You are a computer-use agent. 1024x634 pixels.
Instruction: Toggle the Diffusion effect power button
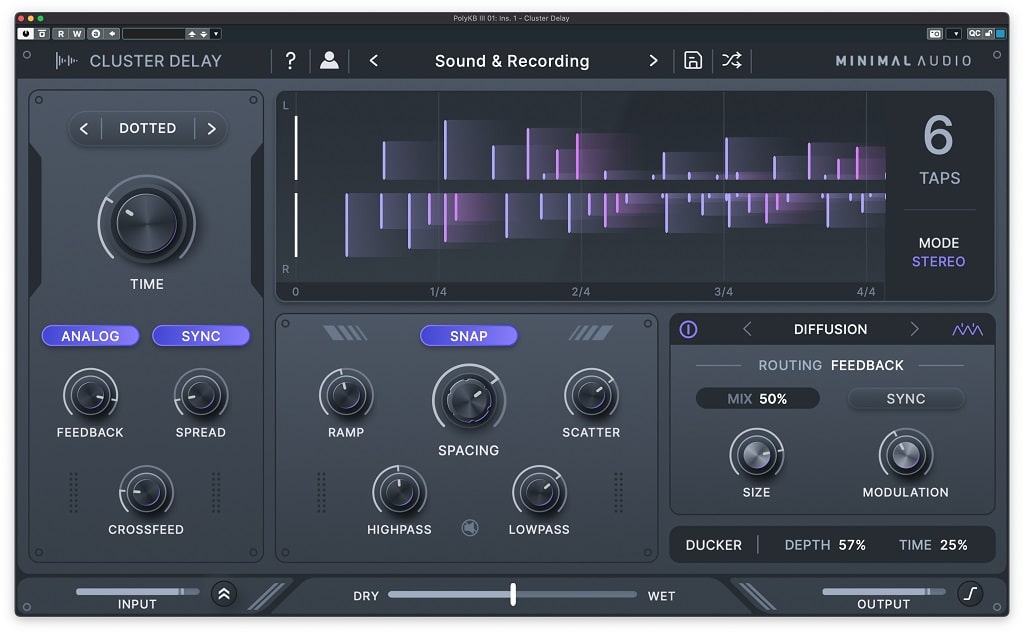click(688, 329)
